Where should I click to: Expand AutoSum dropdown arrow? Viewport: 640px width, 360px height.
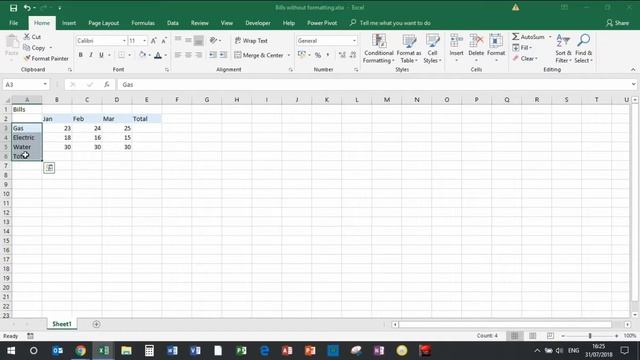(x=550, y=37)
